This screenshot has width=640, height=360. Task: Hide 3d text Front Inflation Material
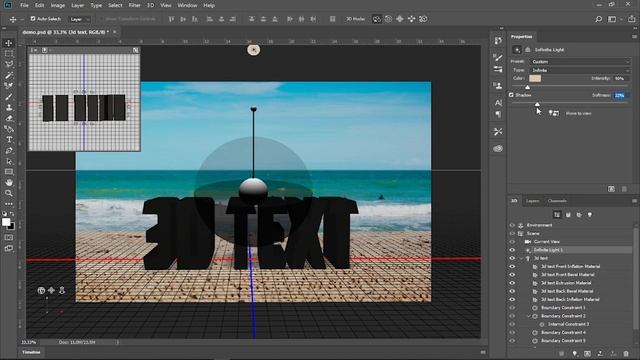tap(512, 267)
